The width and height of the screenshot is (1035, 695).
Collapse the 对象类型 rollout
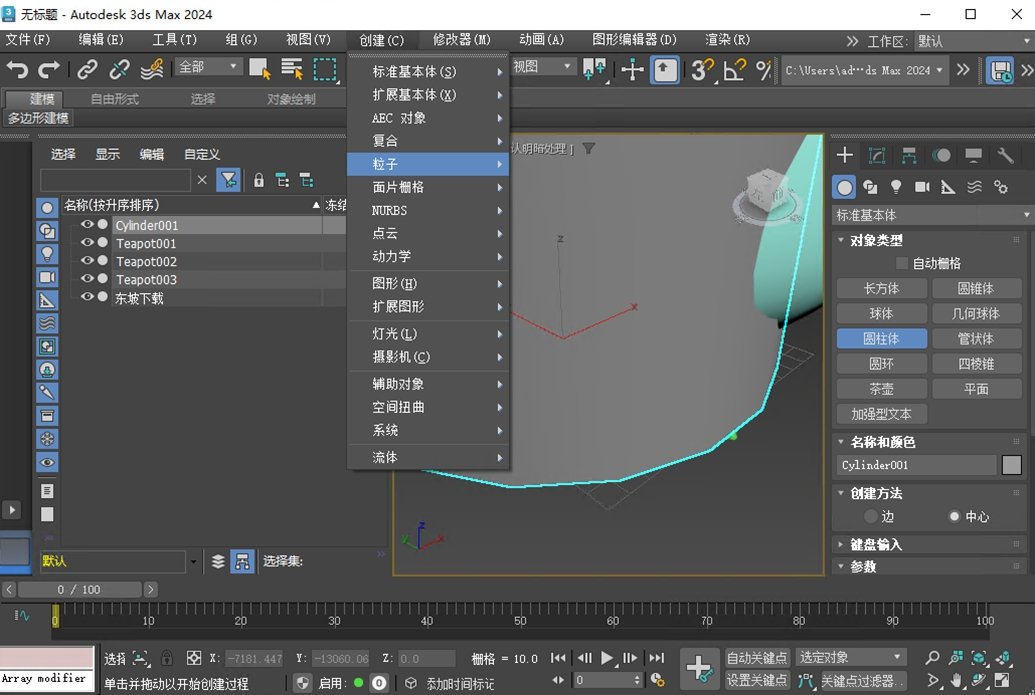(841, 240)
